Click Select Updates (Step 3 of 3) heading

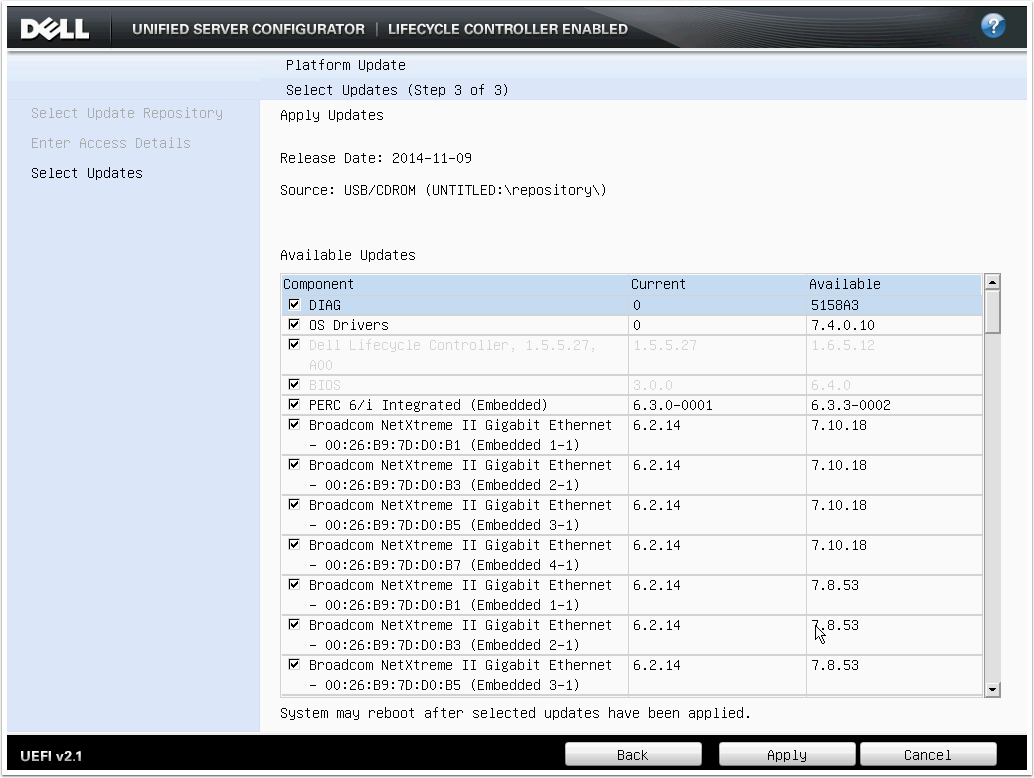pyautogui.click(x=397, y=90)
